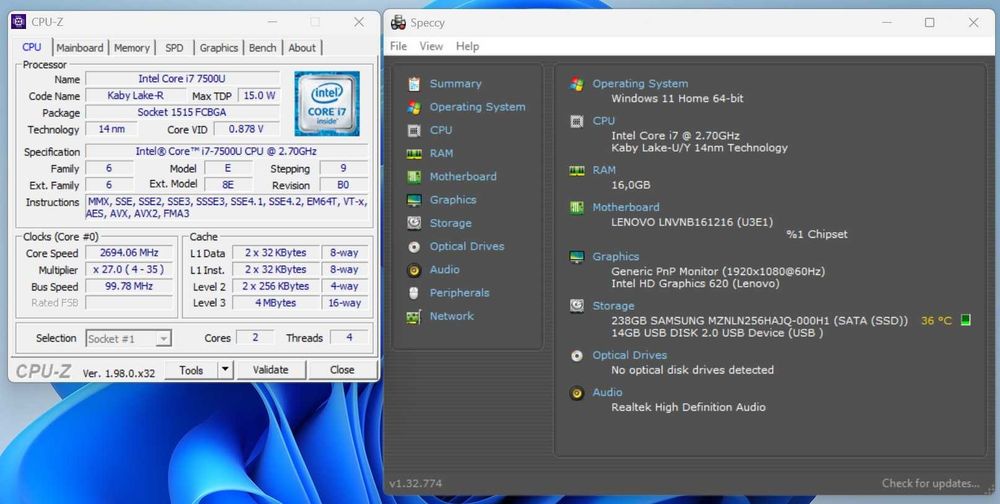Click the speaker icon beside Audio heading
Viewport: 1000px width, 504px height.
[x=577, y=393]
